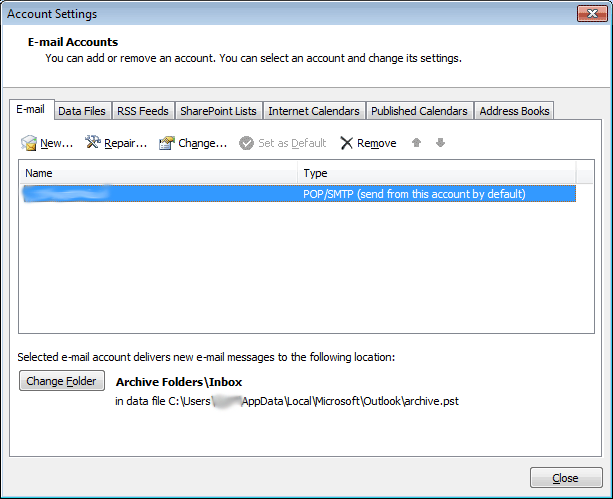This screenshot has height=499, width=613.
Task: Switch to the E-mail tab
Action: coord(31,110)
